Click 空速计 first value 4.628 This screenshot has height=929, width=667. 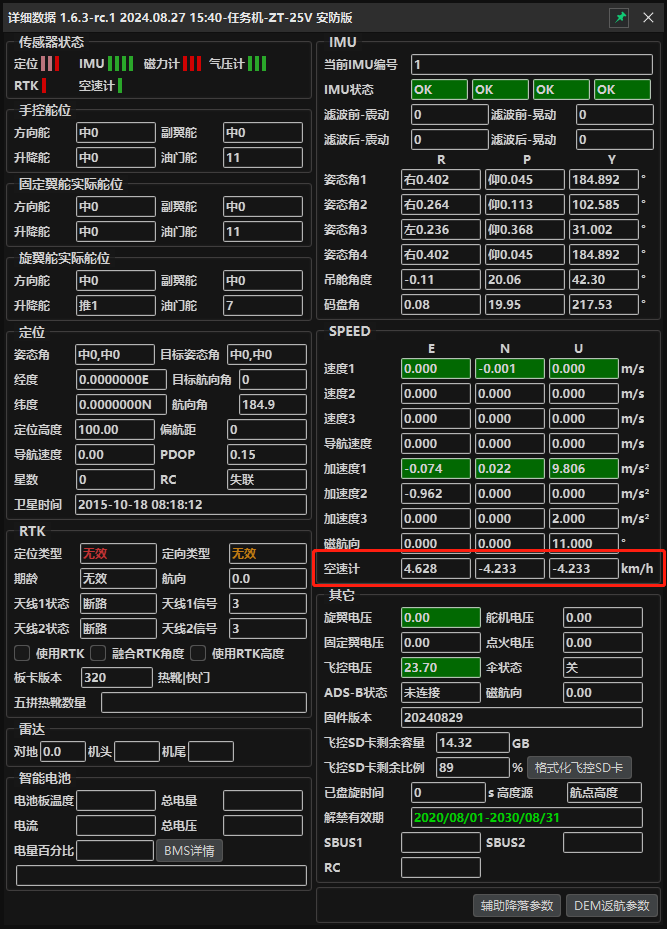click(435, 569)
